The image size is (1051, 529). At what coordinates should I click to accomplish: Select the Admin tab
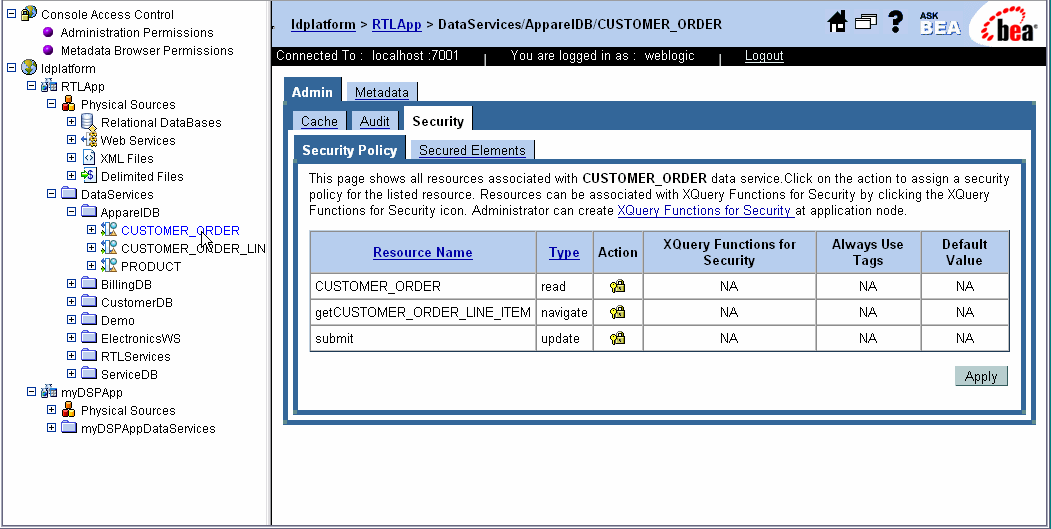click(312, 92)
